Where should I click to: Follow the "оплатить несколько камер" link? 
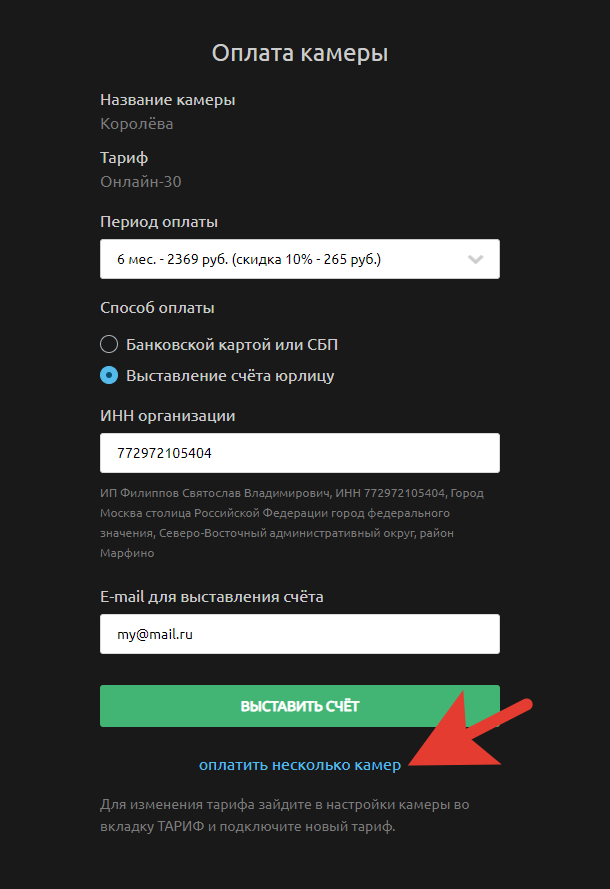[x=299, y=765]
